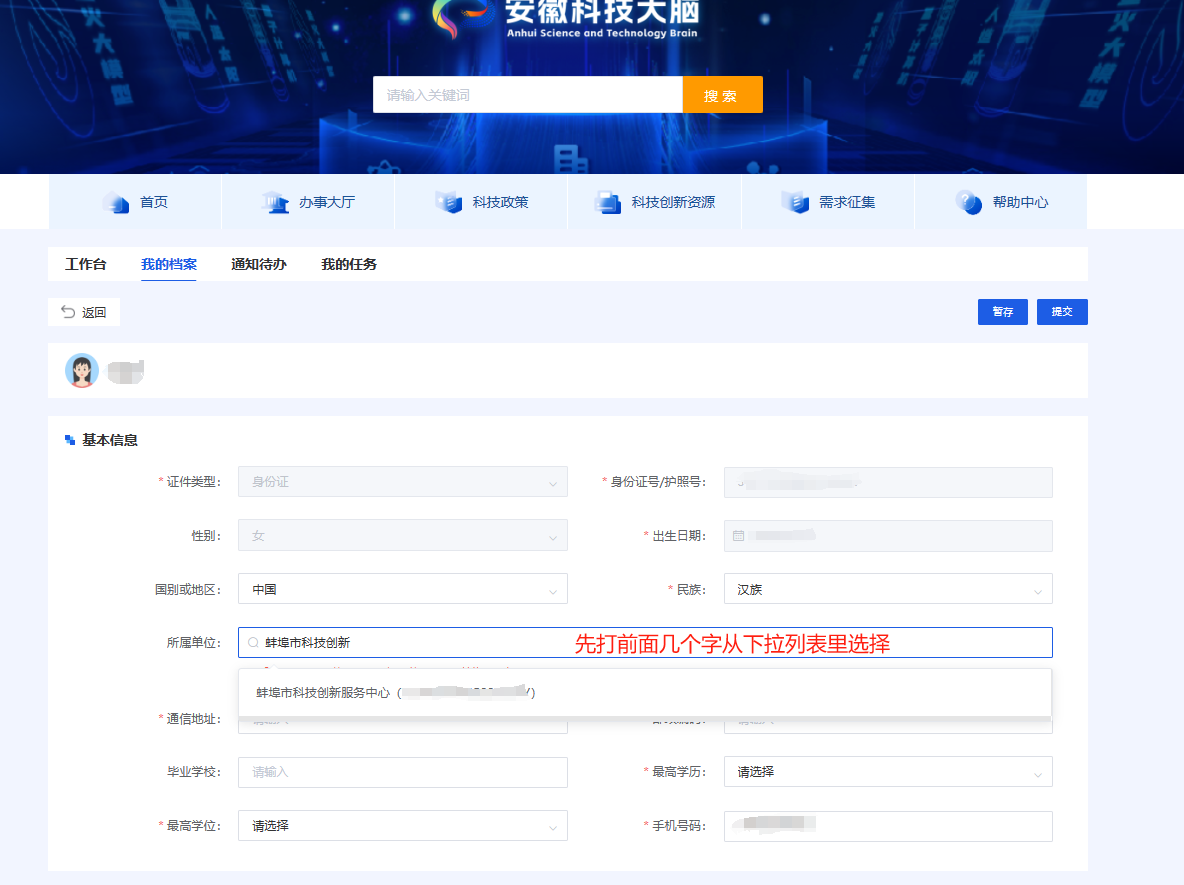Image resolution: width=1184 pixels, height=885 pixels.
Task: Expand the 民族 dropdown
Action: point(888,589)
